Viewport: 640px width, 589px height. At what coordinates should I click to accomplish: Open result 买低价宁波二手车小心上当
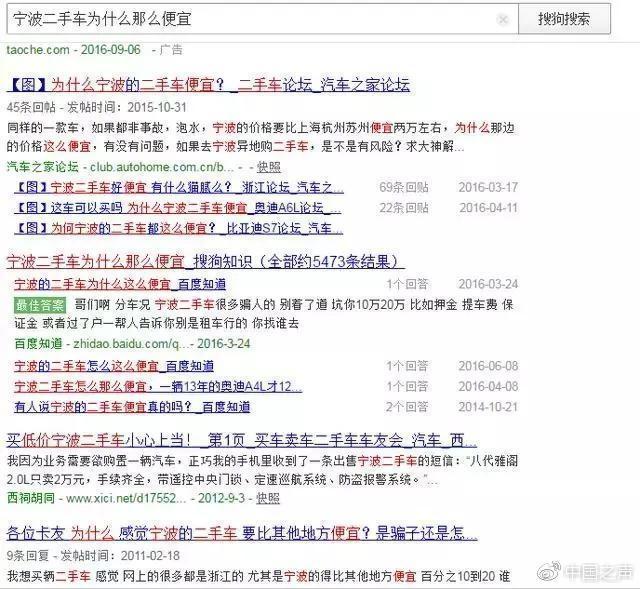242,440
